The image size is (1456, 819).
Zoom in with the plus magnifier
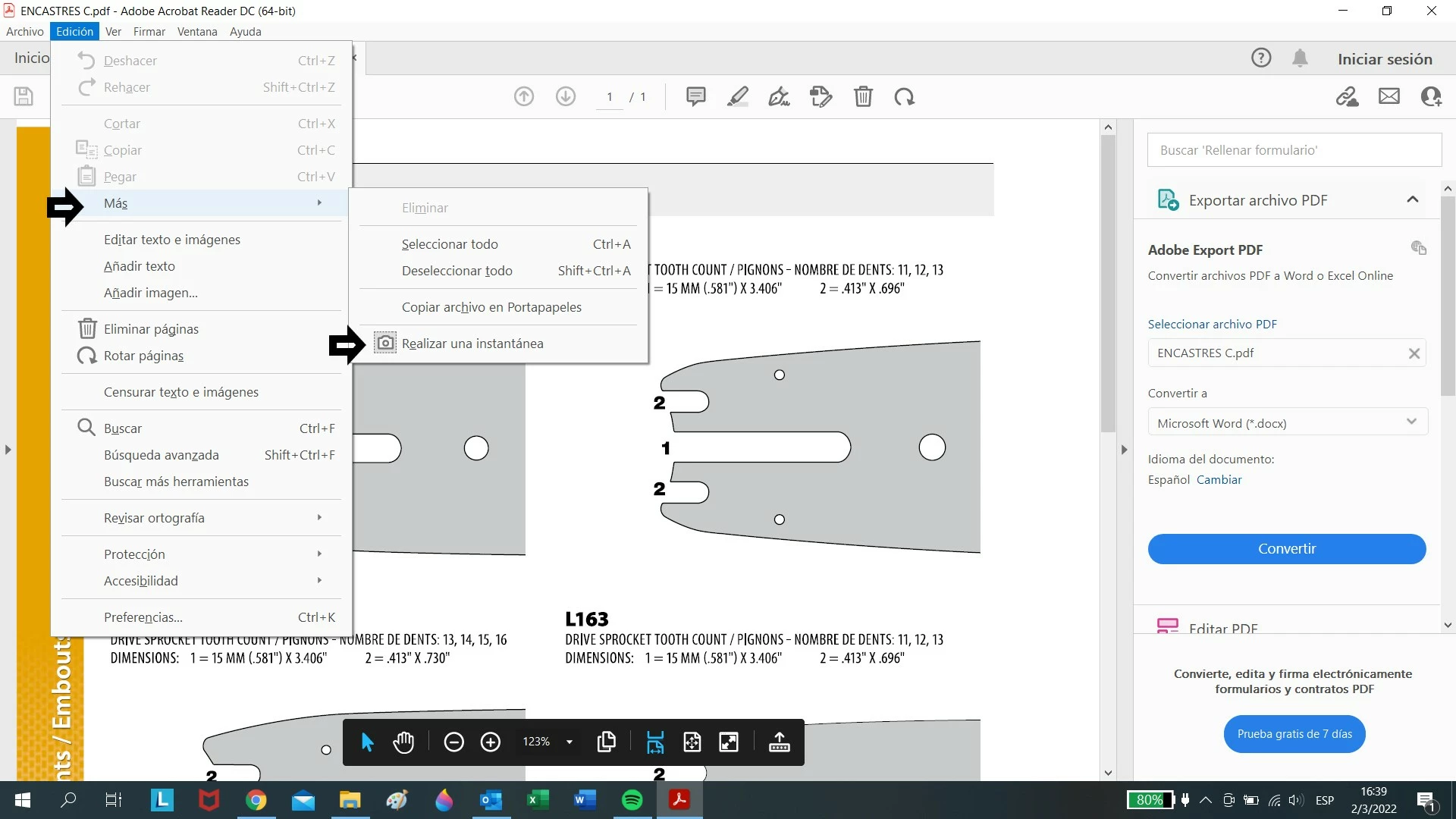click(x=491, y=742)
